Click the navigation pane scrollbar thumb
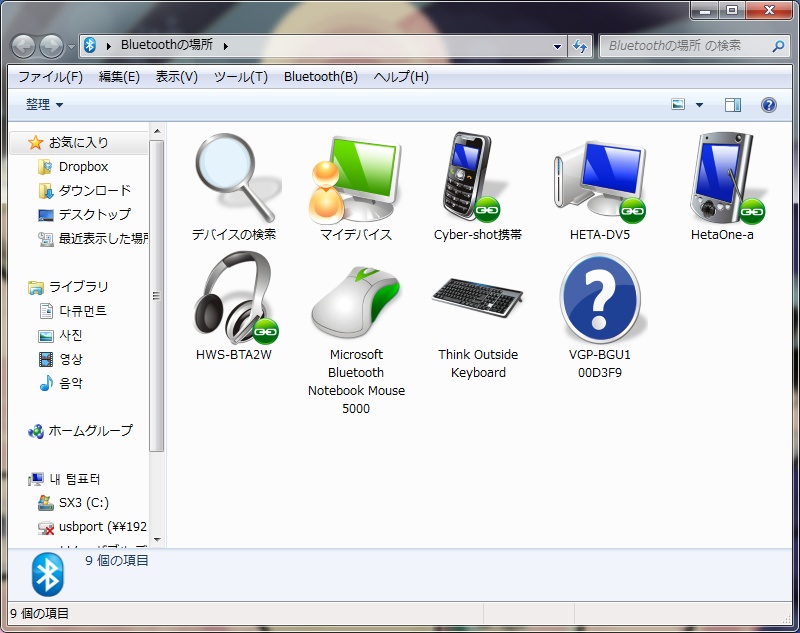 click(x=157, y=296)
